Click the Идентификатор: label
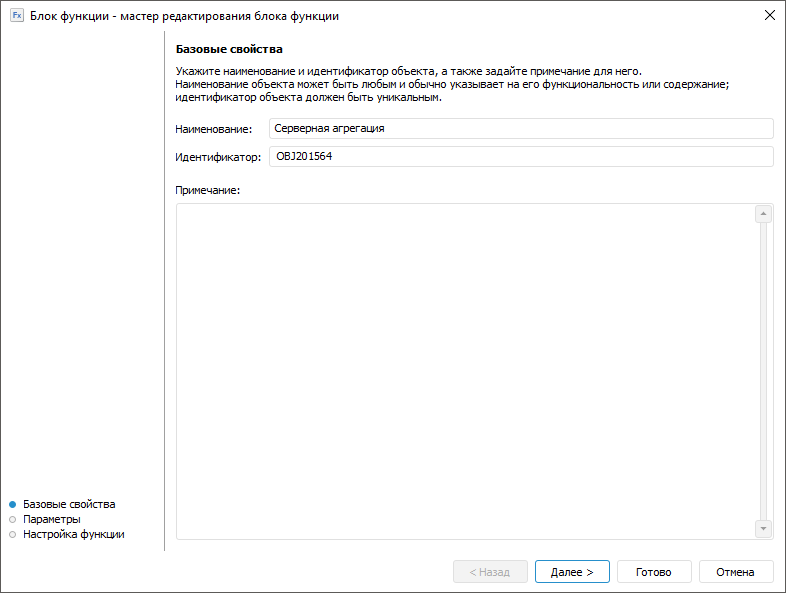 tap(218, 156)
